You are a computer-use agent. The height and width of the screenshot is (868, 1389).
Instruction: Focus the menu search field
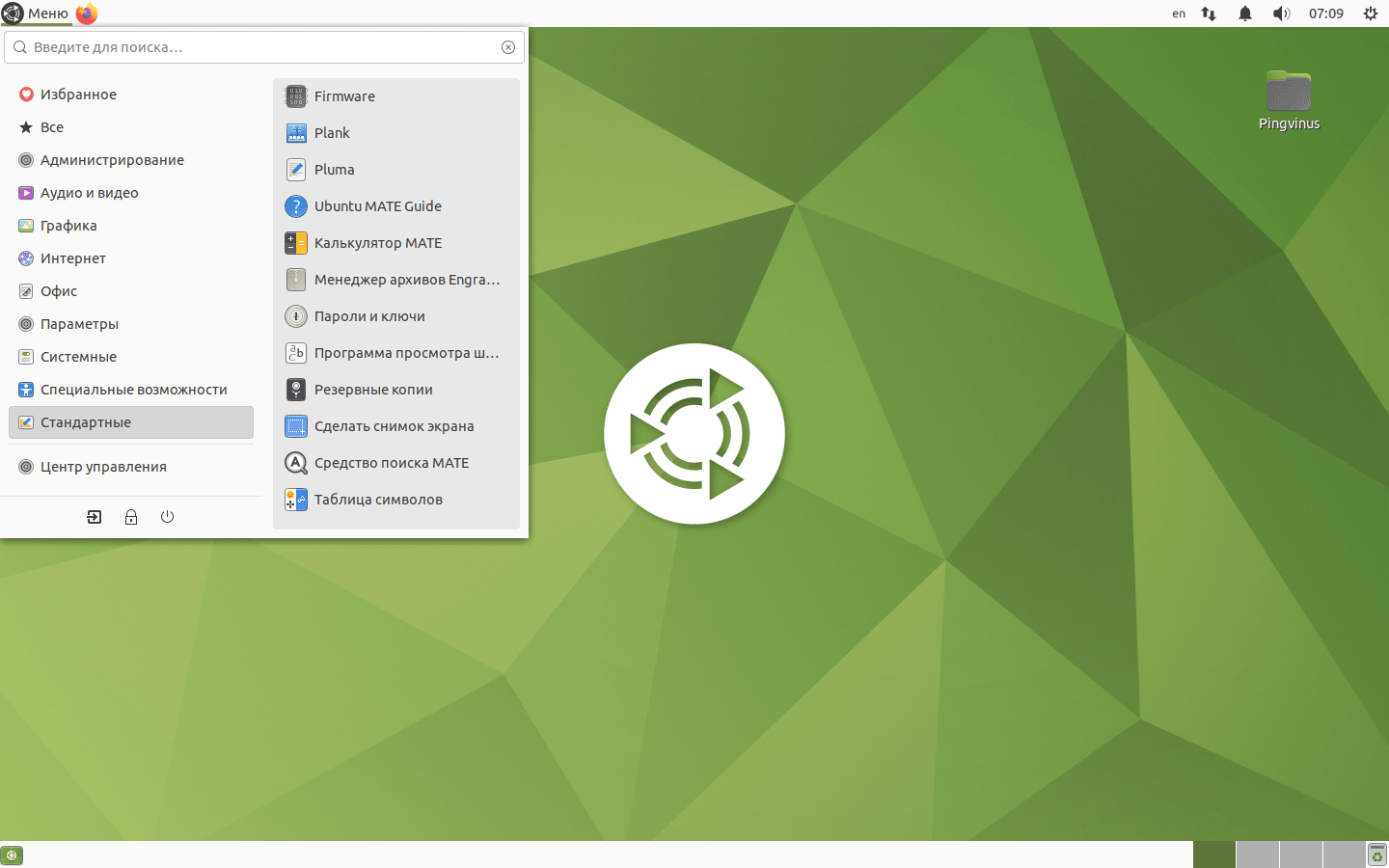(264, 47)
